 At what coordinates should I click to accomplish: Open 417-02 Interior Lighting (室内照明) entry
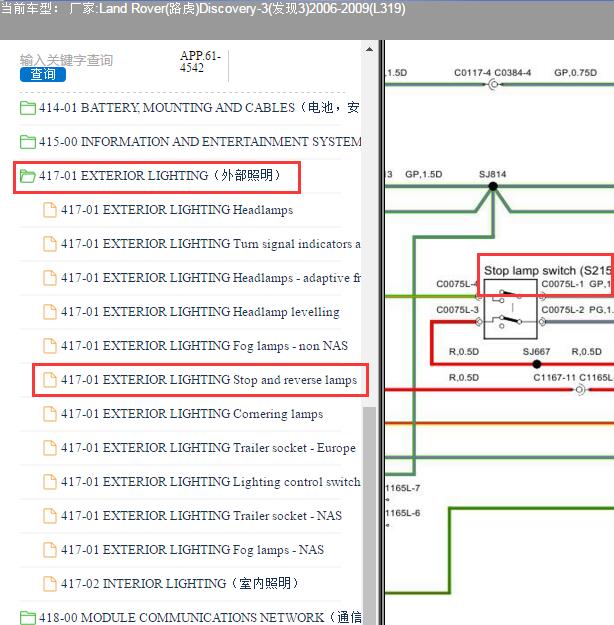pyautogui.click(x=179, y=584)
